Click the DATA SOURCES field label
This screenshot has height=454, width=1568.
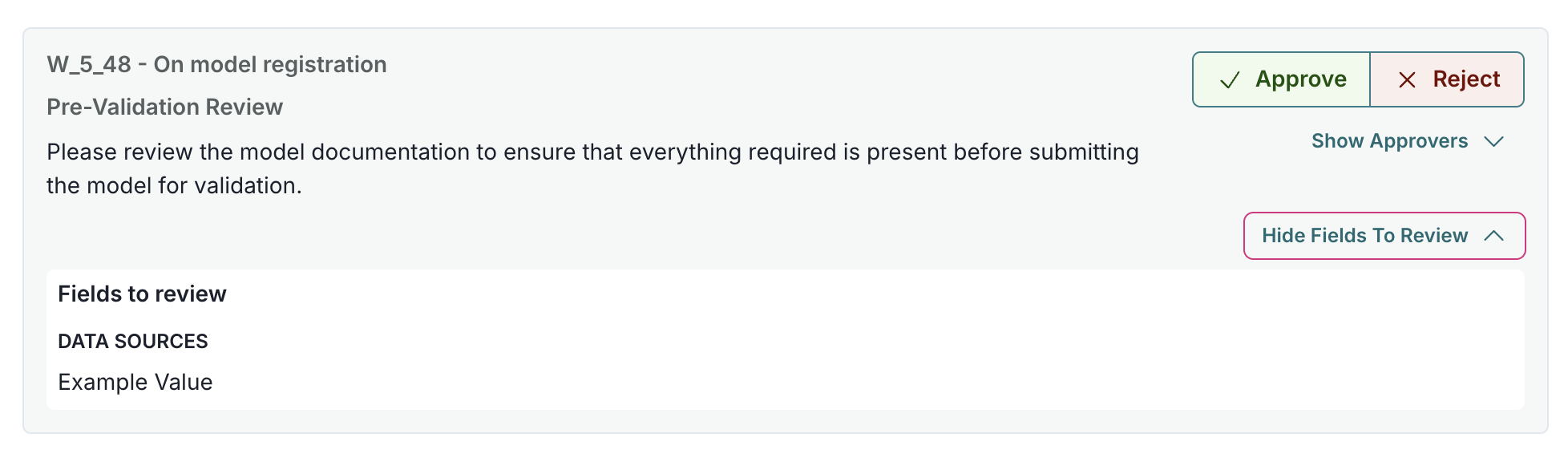point(133,342)
